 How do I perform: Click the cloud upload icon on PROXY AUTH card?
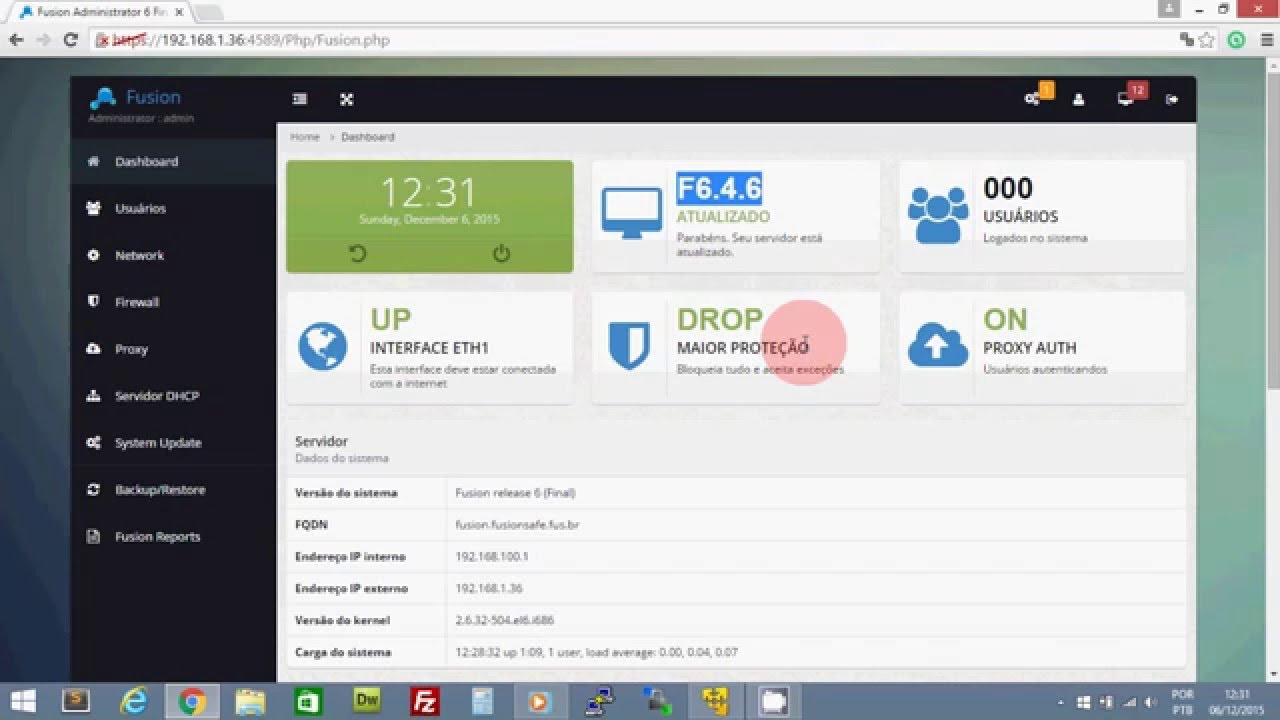point(938,346)
